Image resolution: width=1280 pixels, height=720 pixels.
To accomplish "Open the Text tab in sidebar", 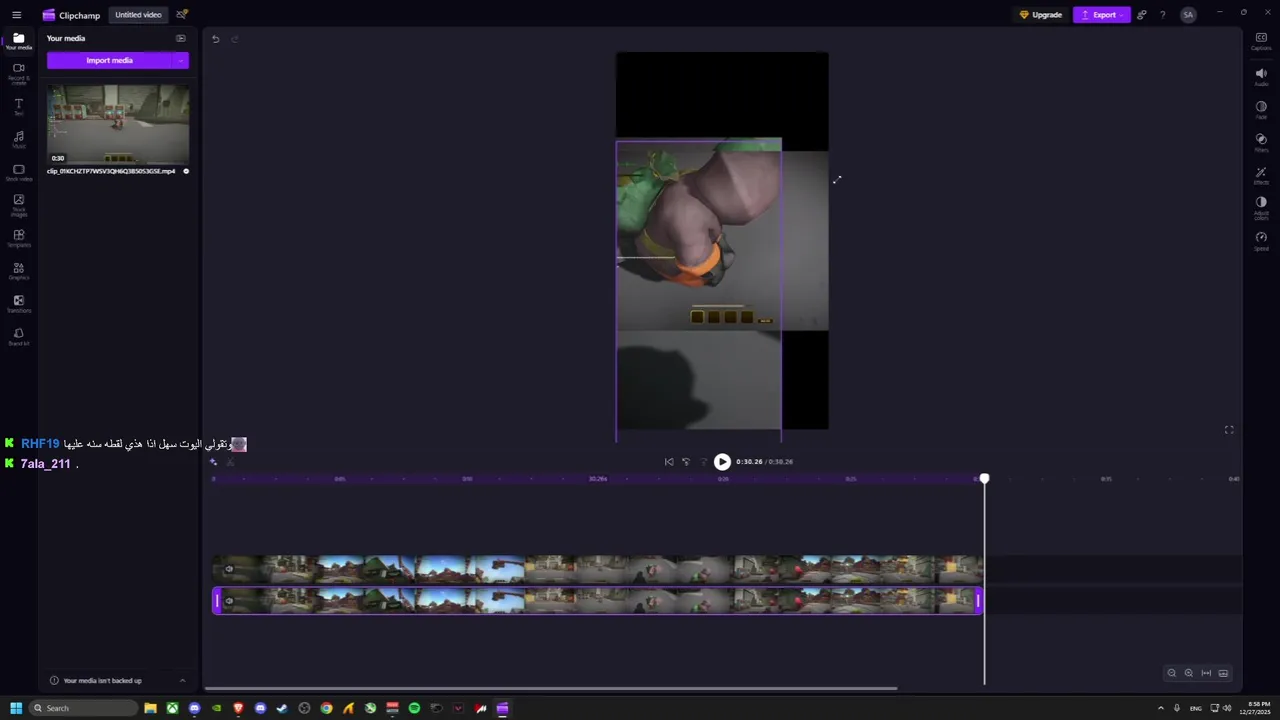I will pos(18,107).
